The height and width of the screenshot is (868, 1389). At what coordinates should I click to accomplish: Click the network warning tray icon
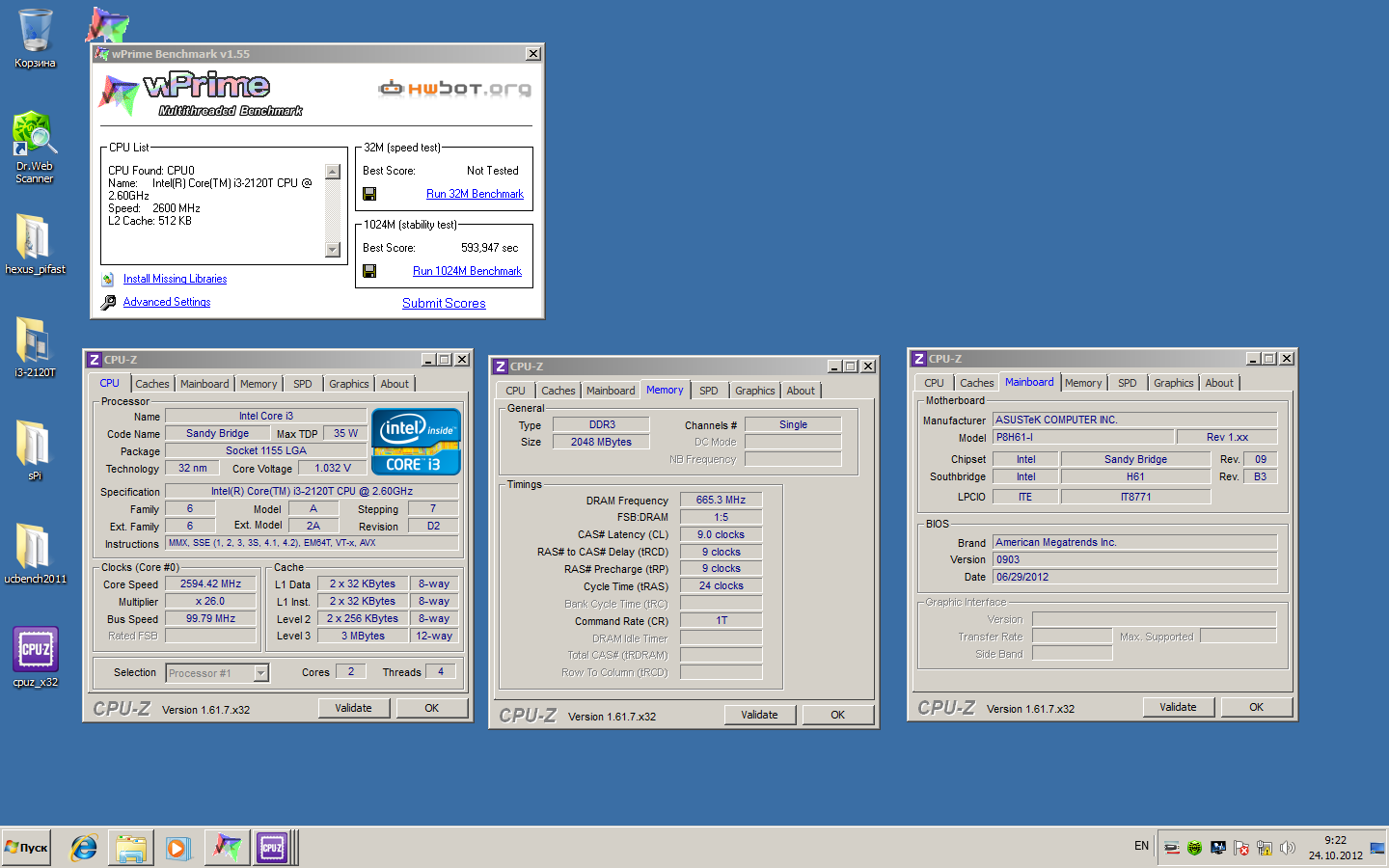click(1264, 848)
